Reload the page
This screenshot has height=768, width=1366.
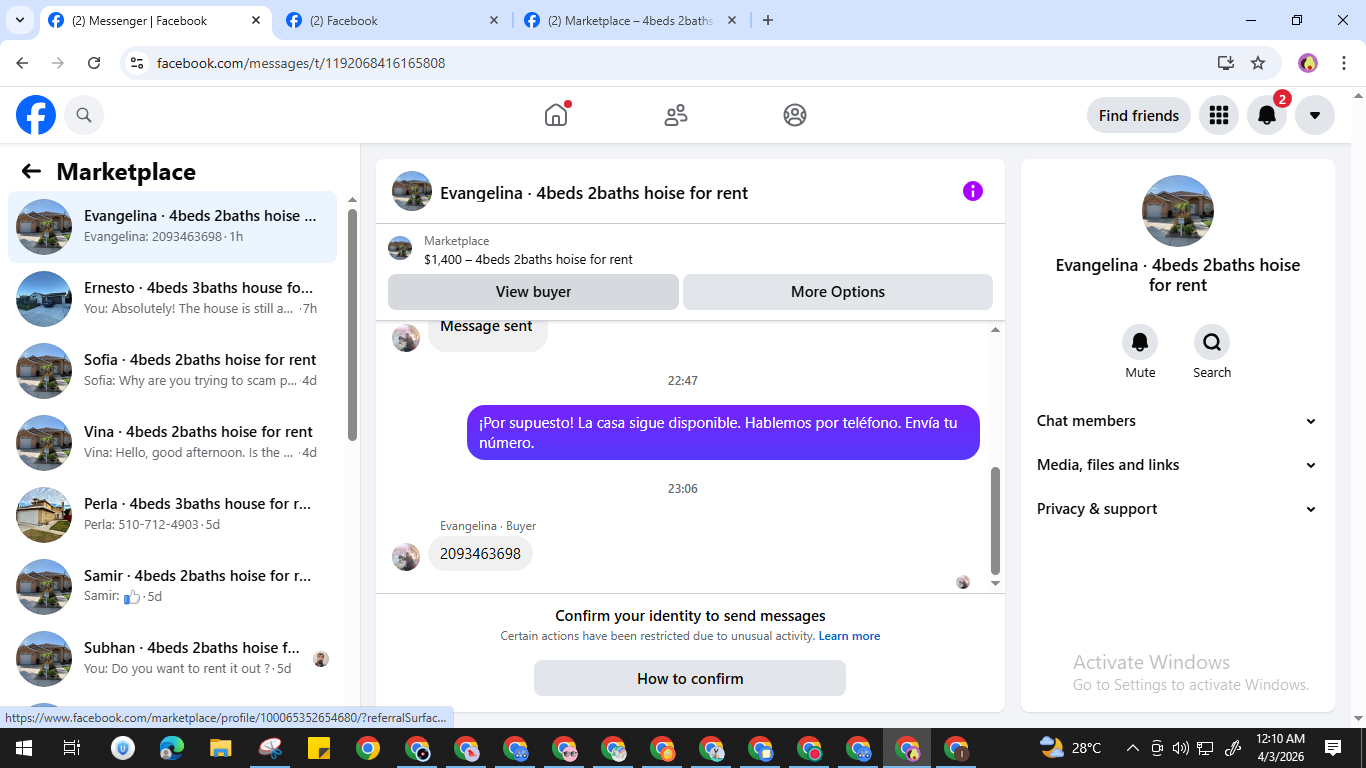[x=94, y=63]
